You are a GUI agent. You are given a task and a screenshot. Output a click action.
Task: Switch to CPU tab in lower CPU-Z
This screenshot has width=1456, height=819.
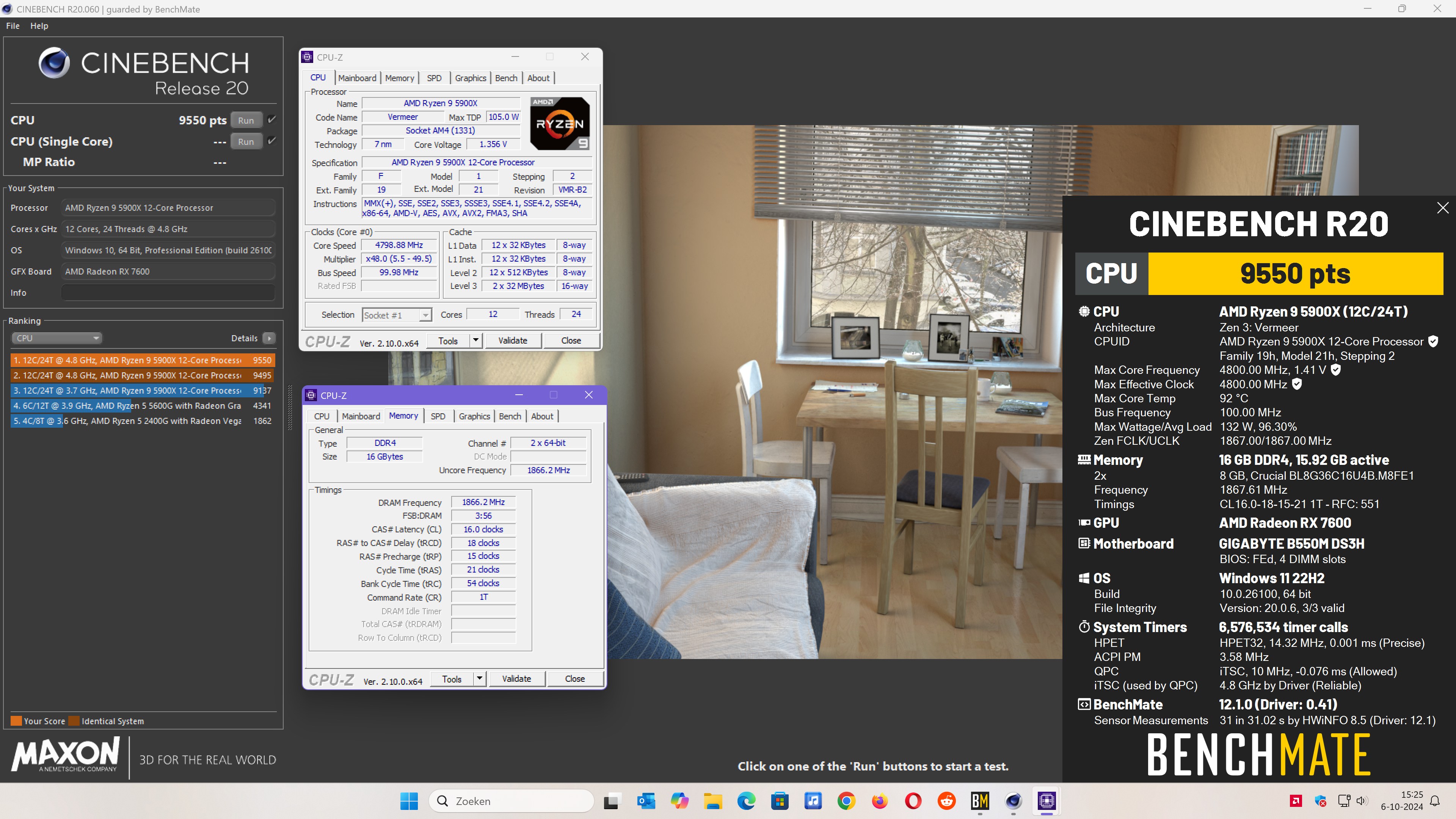pyautogui.click(x=322, y=416)
